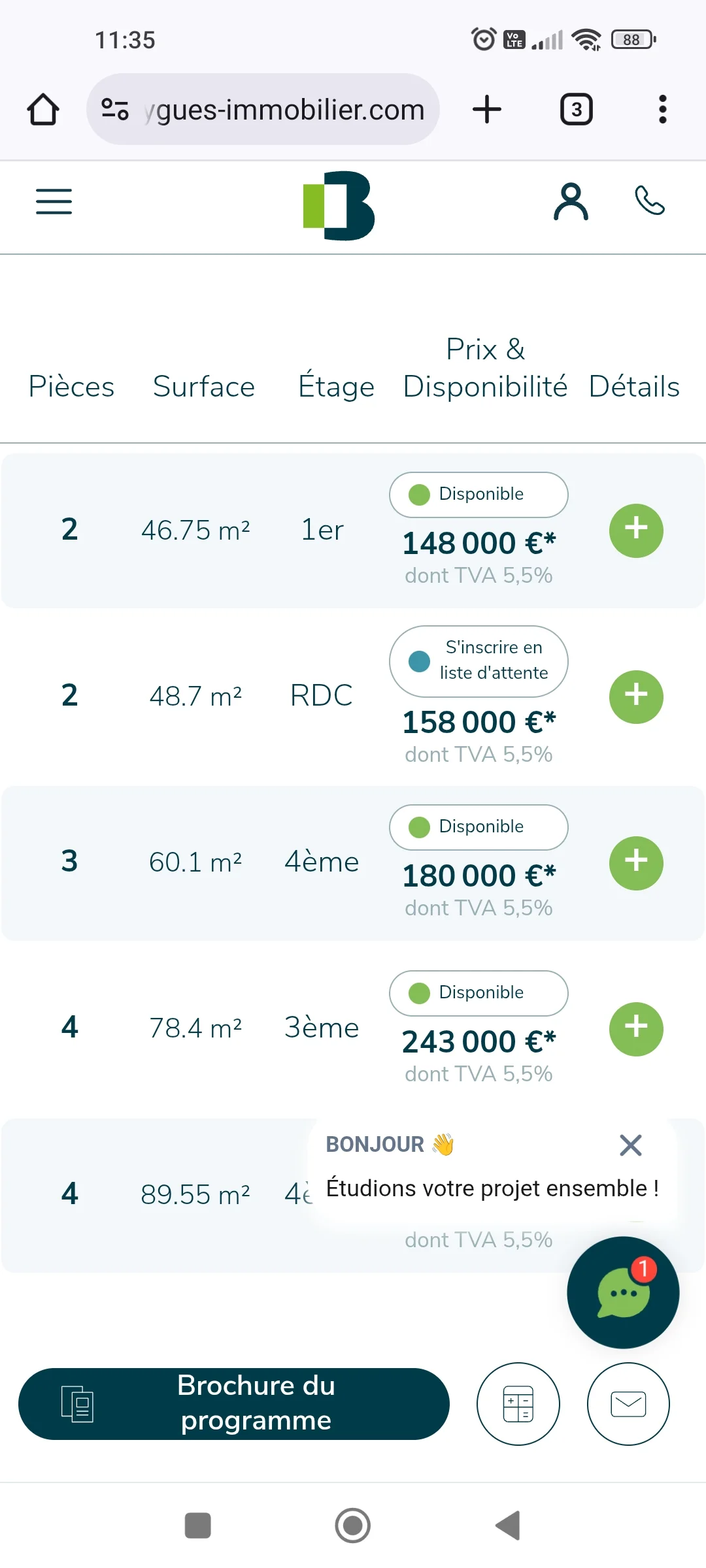Image resolution: width=706 pixels, height=1568 pixels.
Task: Open the user account icon
Action: click(x=571, y=201)
